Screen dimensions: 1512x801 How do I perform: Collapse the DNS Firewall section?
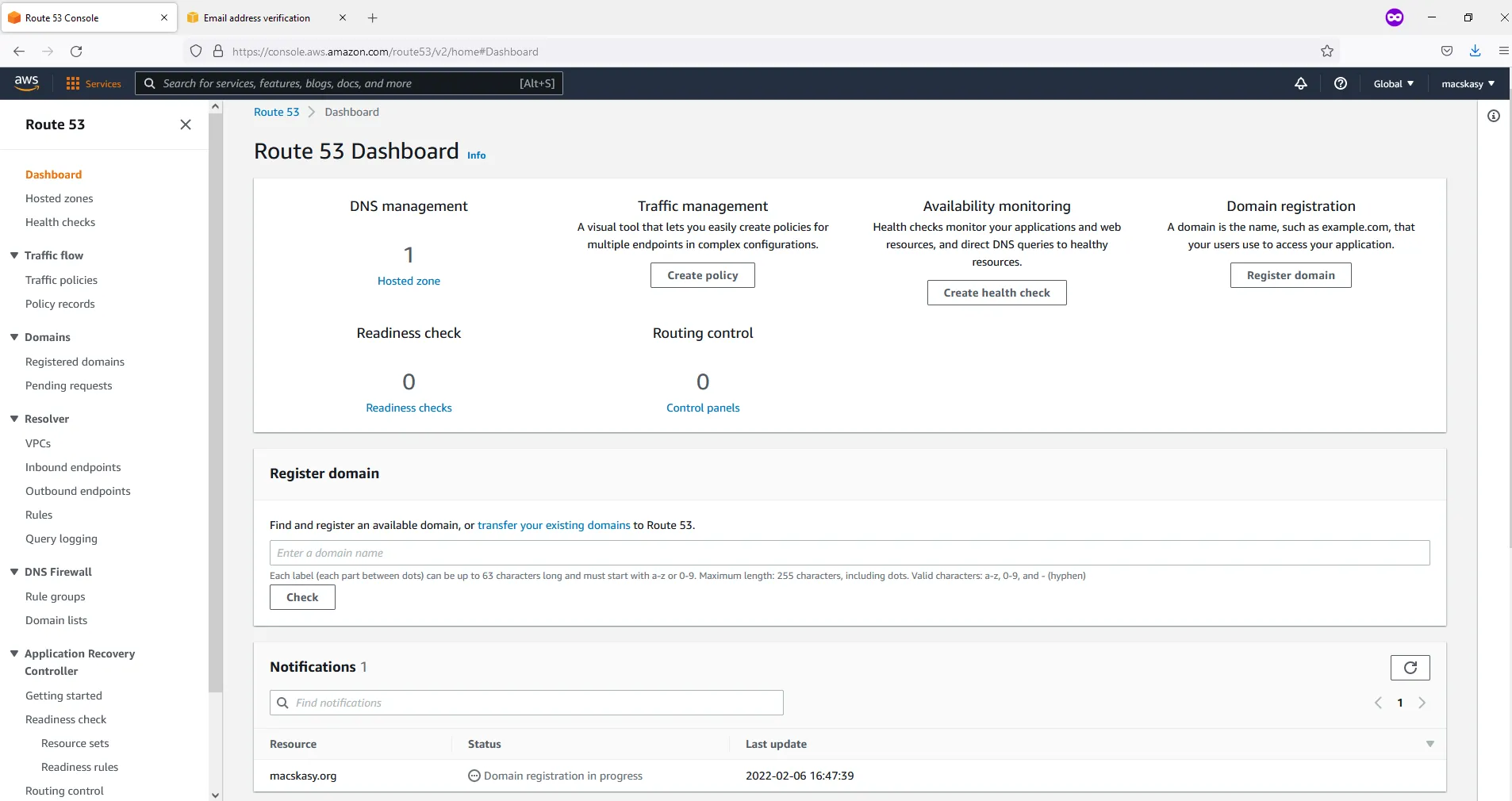tap(14, 572)
